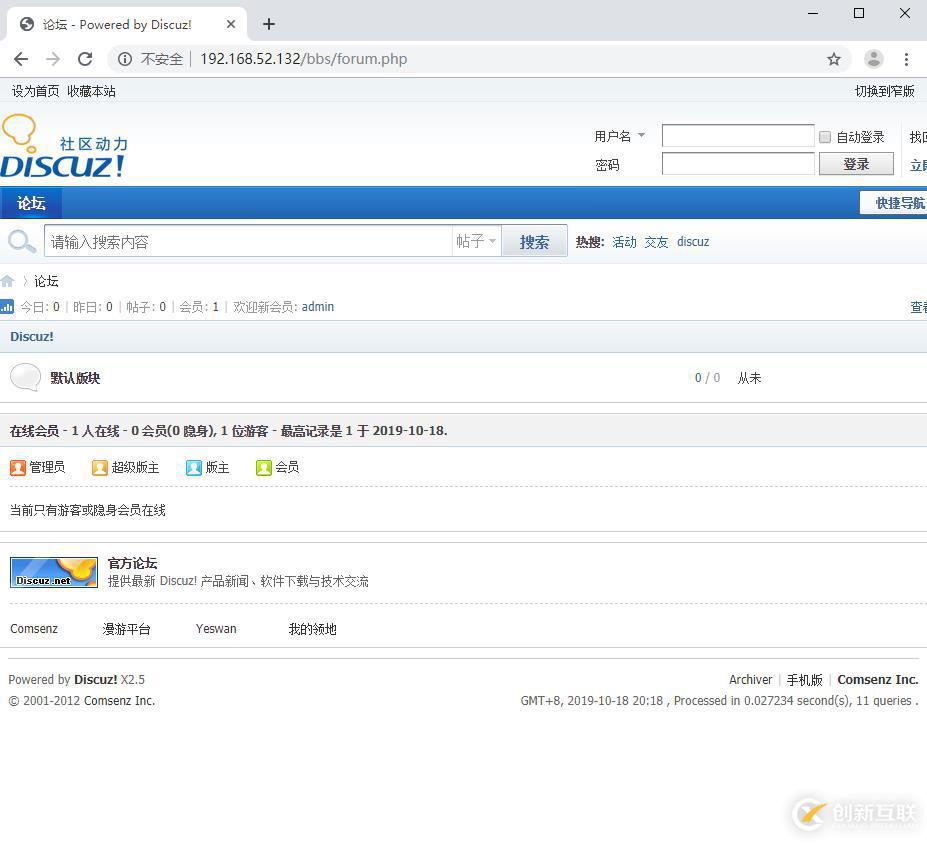Viewport: 927px width, 843px height.
Task: Enable the 自动登录 checkbox
Action: (825, 137)
